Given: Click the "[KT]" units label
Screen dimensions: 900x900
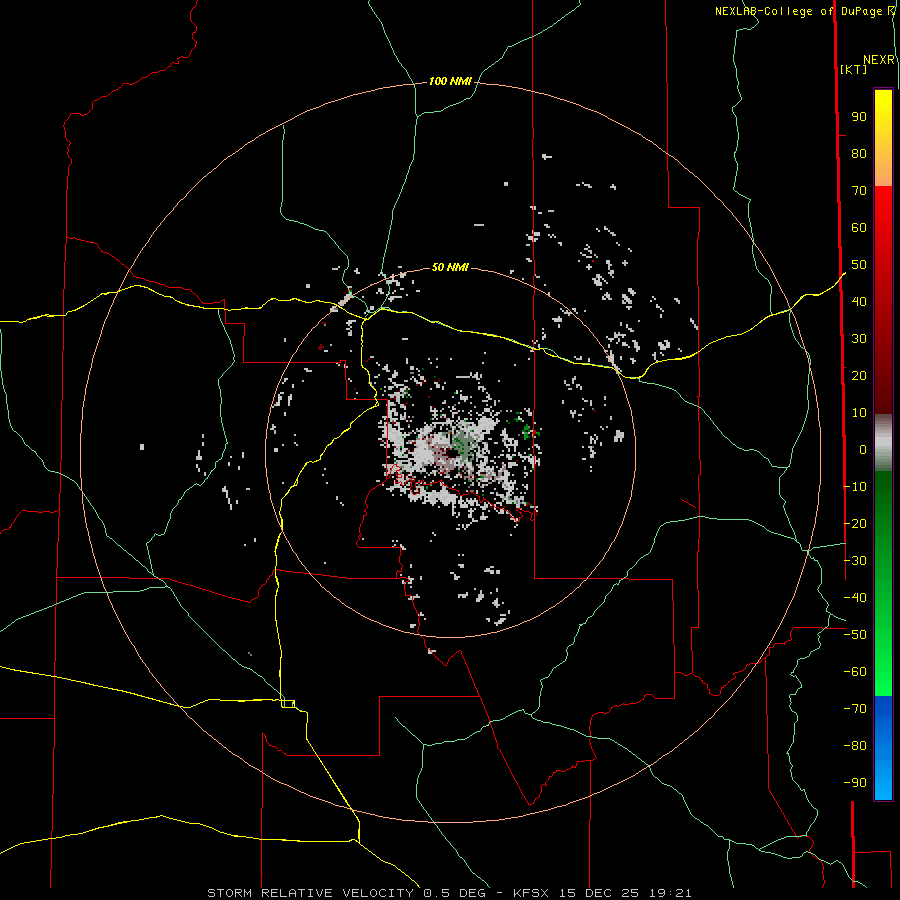Looking at the screenshot, I should (x=854, y=69).
